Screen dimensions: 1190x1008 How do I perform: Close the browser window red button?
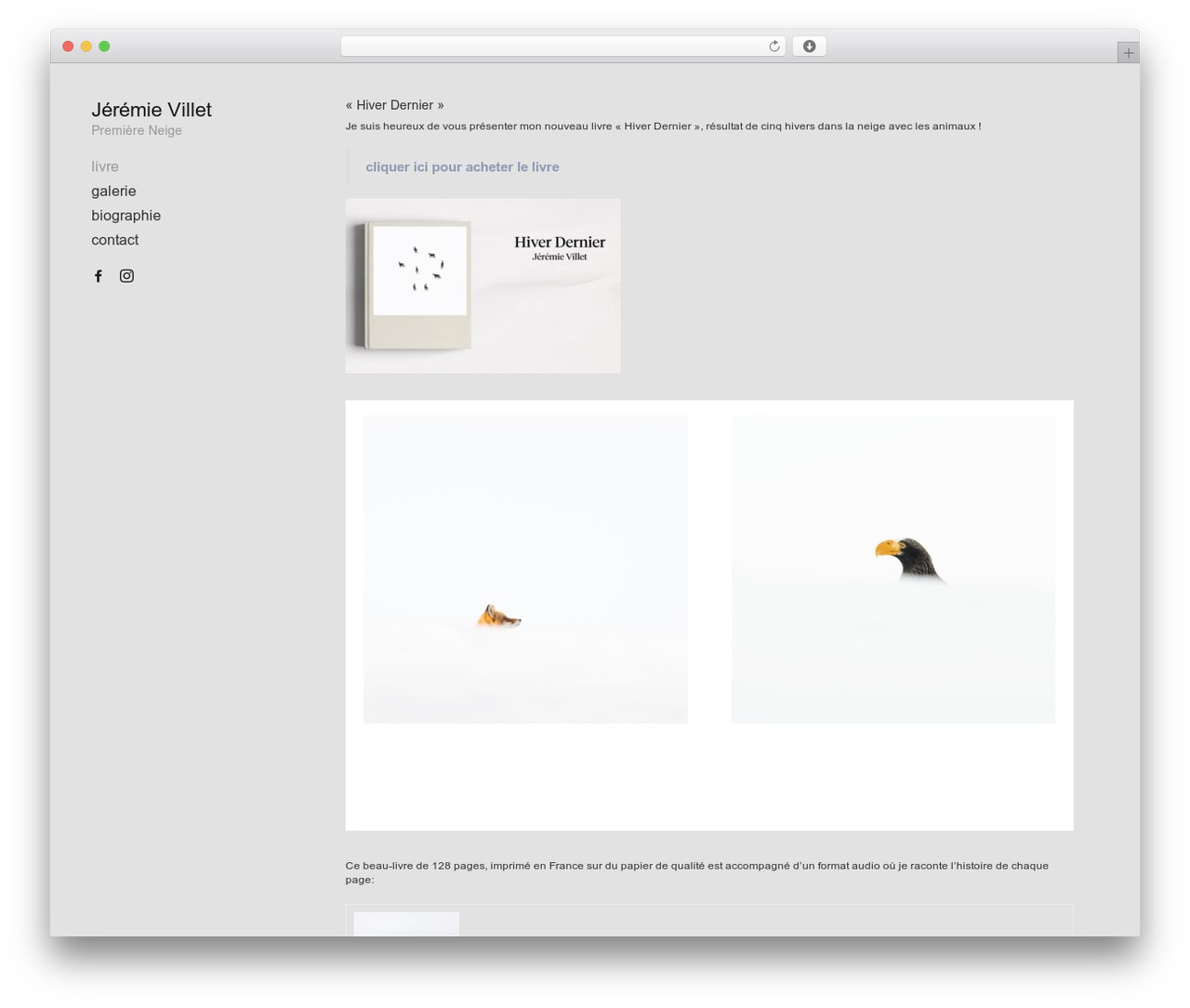[x=68, y=46]
